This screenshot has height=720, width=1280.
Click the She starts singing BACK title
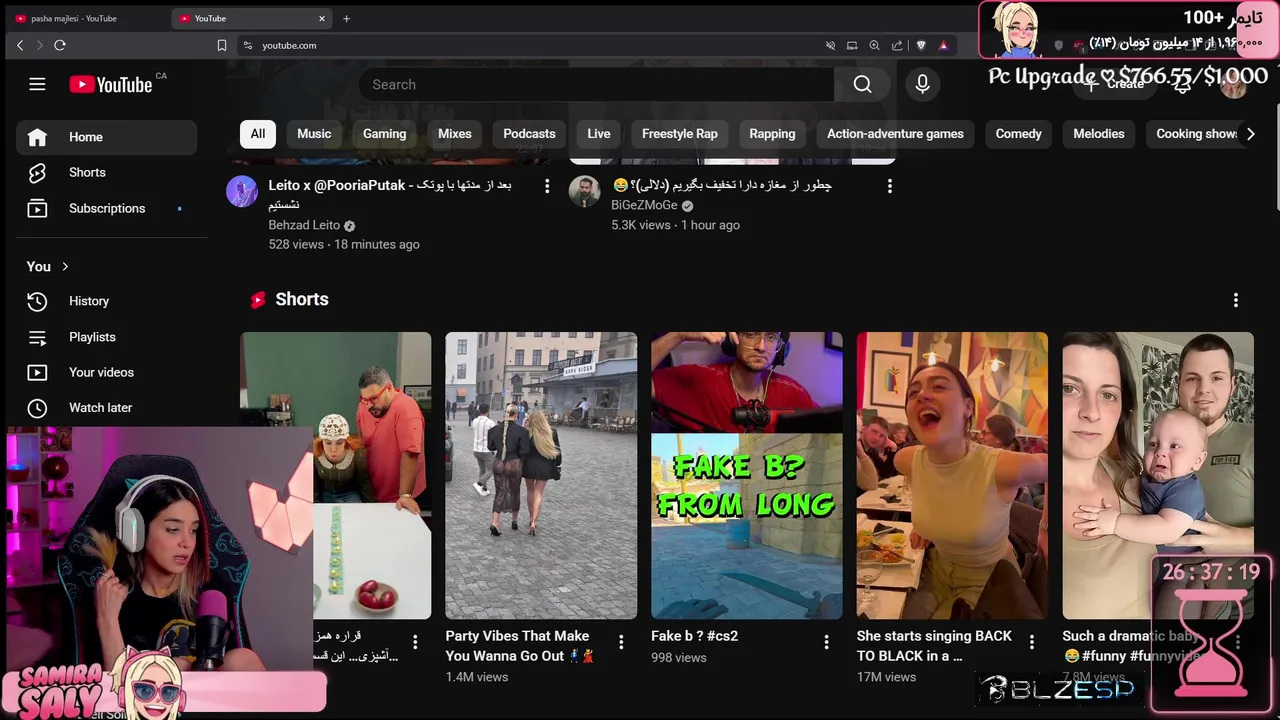tap(934, 646)
